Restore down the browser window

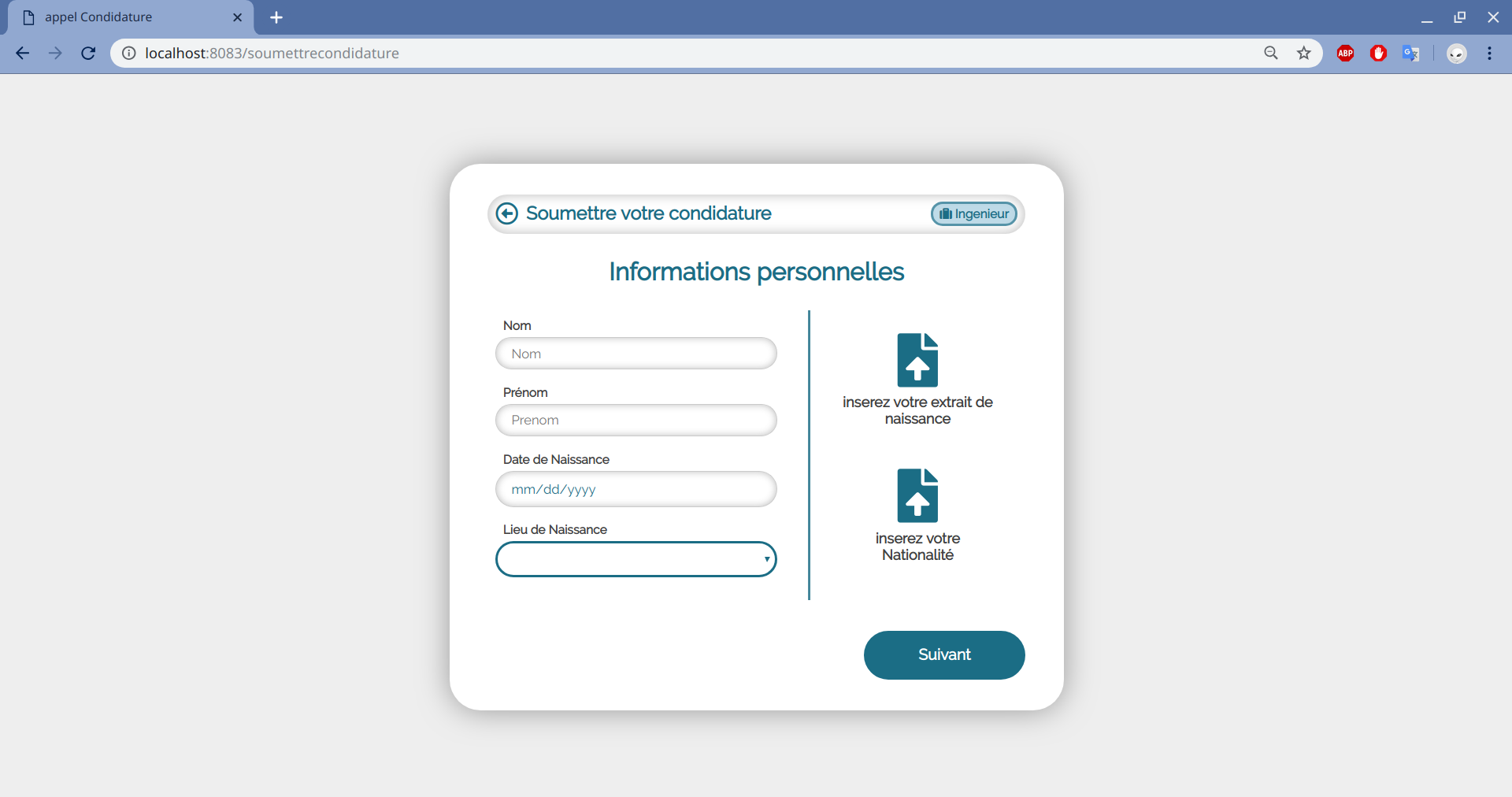pyautogui.click(x=1459, y=17)
